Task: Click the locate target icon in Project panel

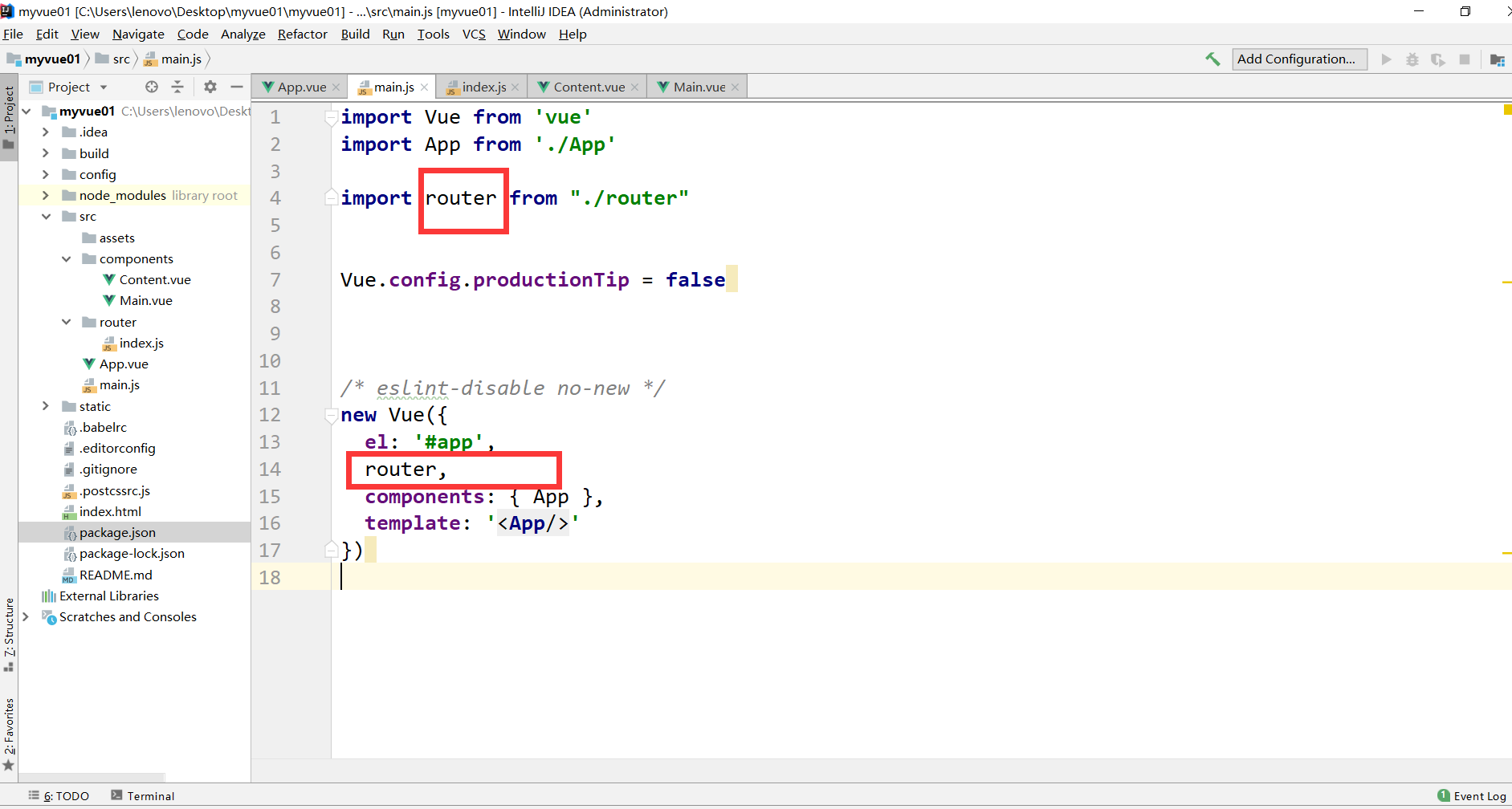Action: [152, 87]
